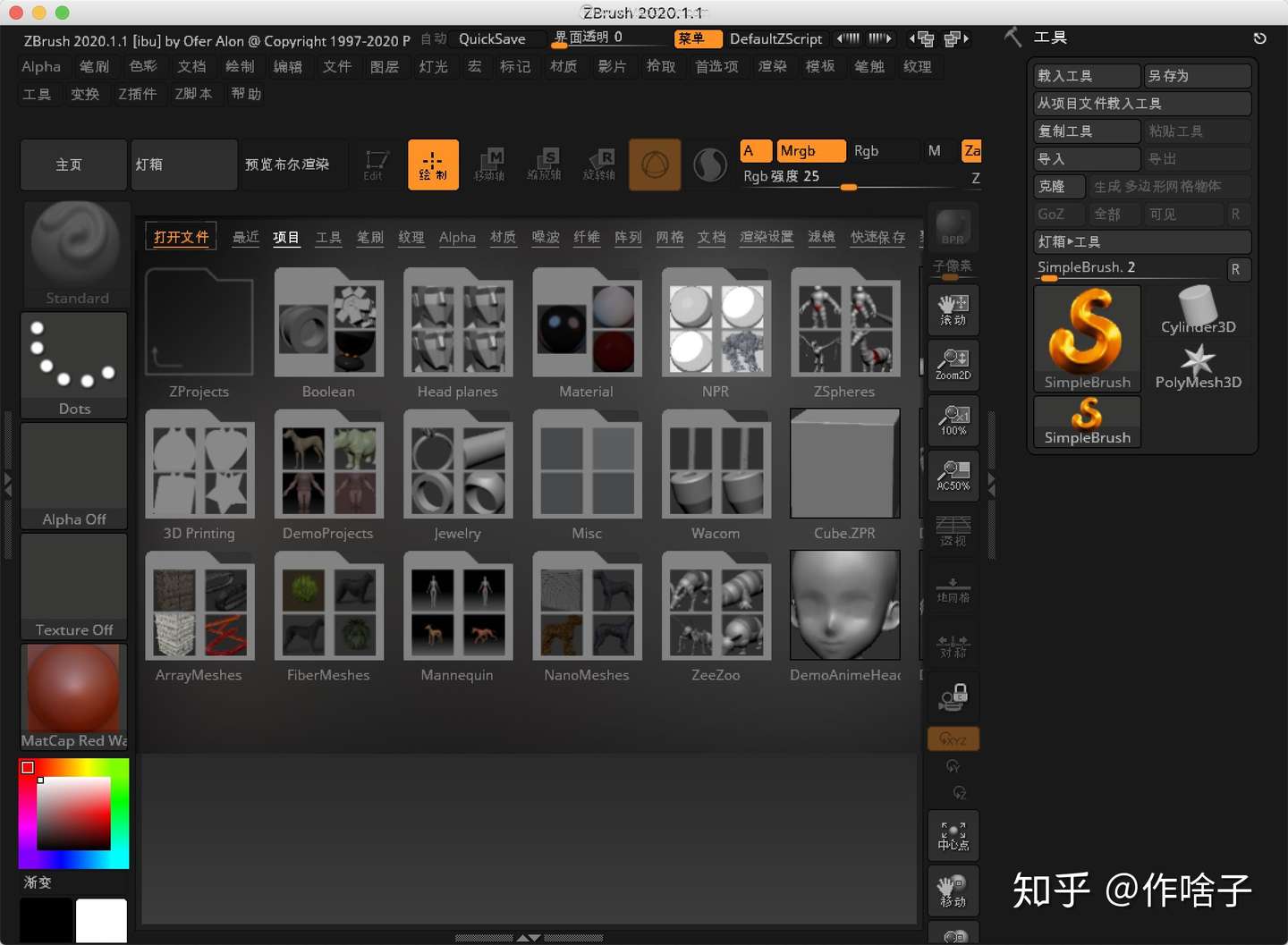Enable the Mrgb mode button
The height and width of the screenshot is (945, 1288).
(811, 151)
